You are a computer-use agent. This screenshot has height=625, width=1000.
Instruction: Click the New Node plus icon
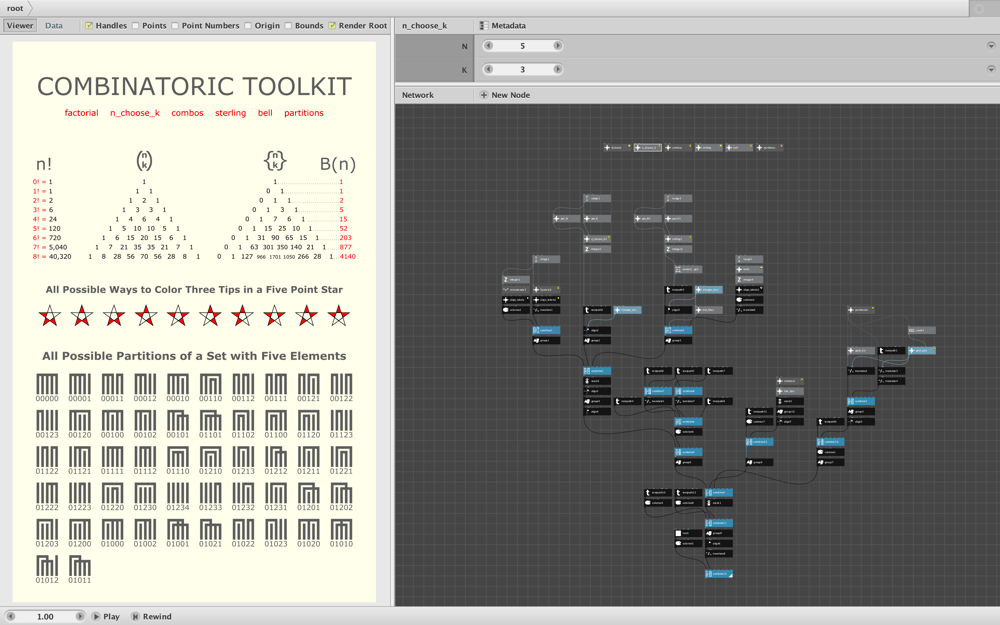484,95
